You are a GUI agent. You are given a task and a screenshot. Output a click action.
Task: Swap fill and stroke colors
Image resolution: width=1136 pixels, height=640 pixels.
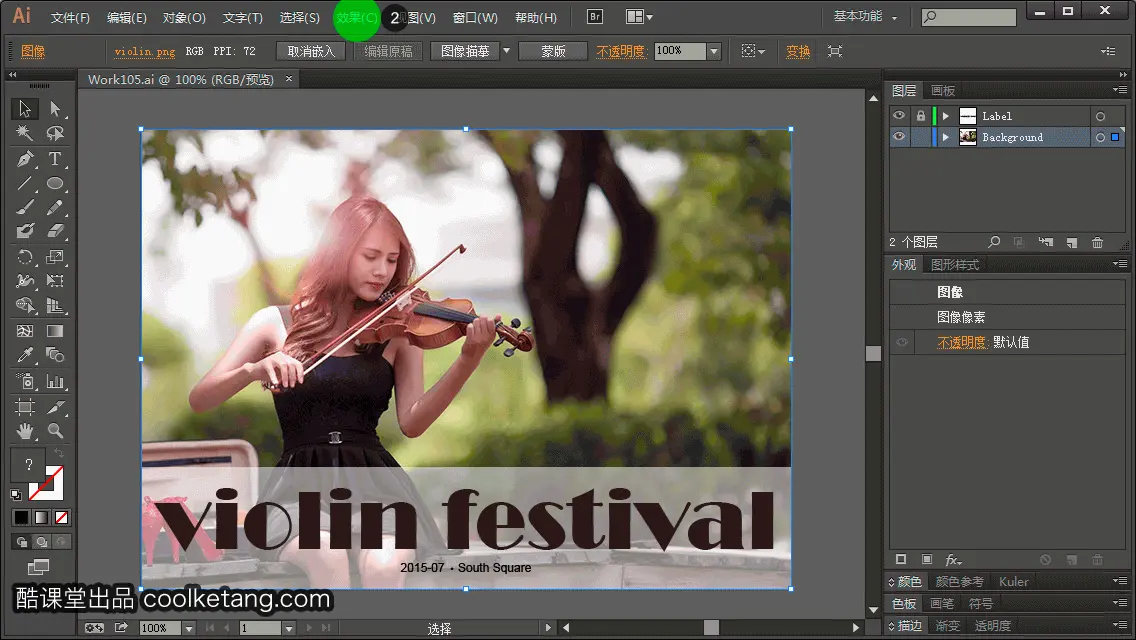coord(59,453)
